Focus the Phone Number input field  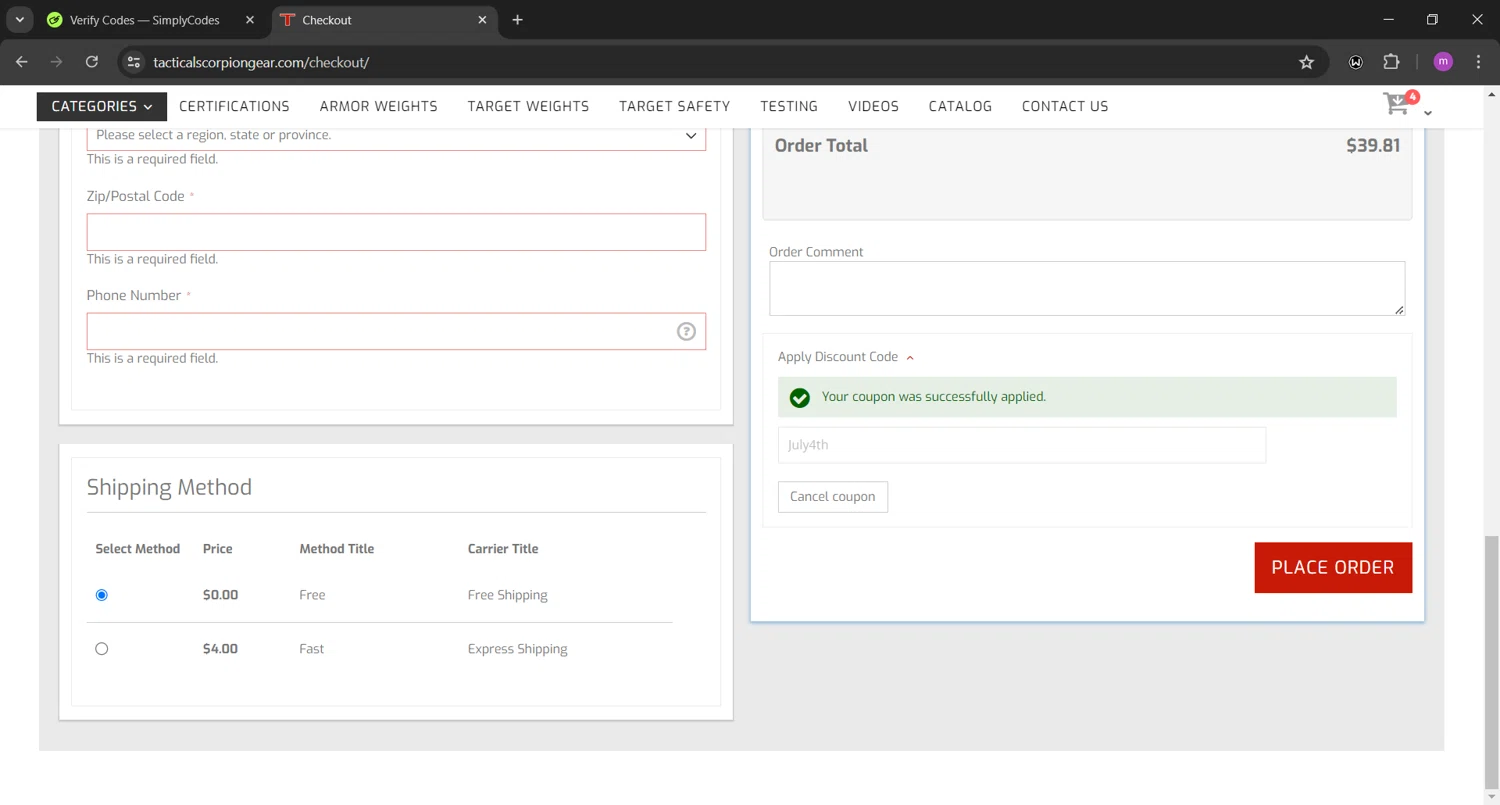point(396,332)
